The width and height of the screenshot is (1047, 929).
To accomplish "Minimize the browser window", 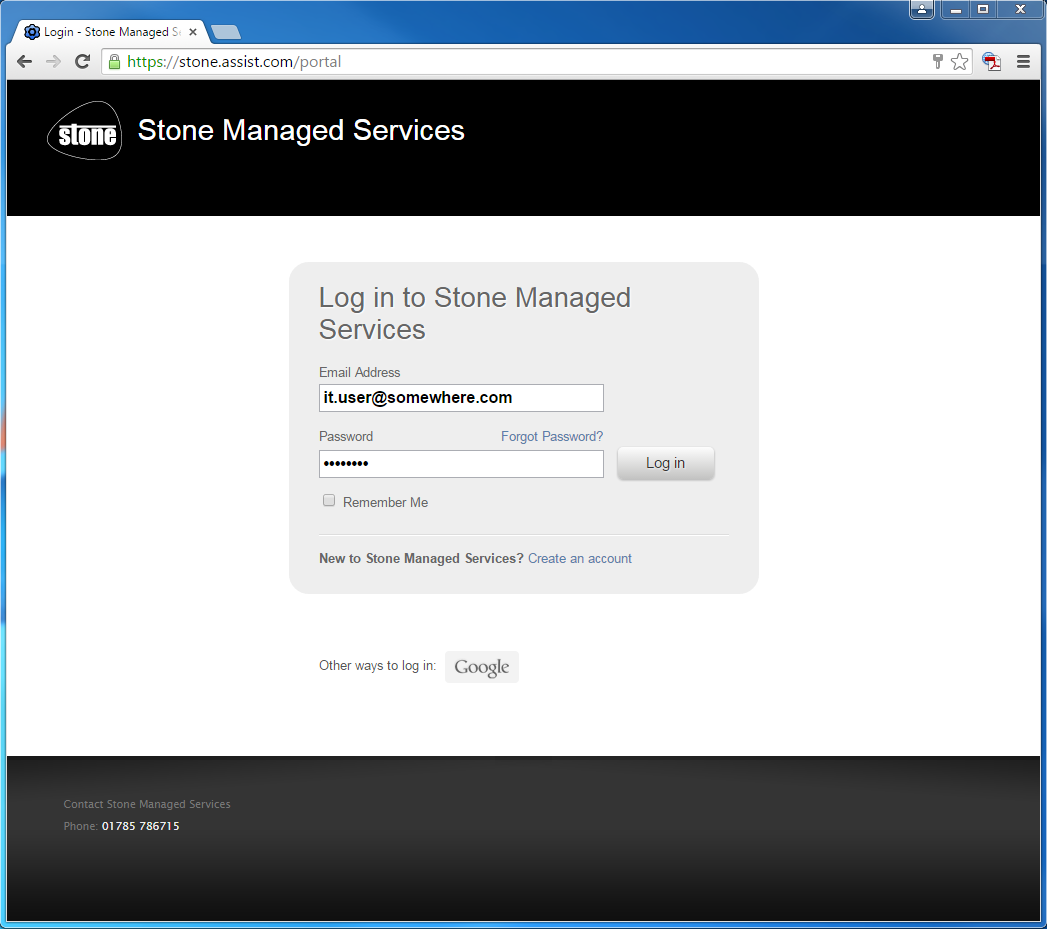I will 956,9.
